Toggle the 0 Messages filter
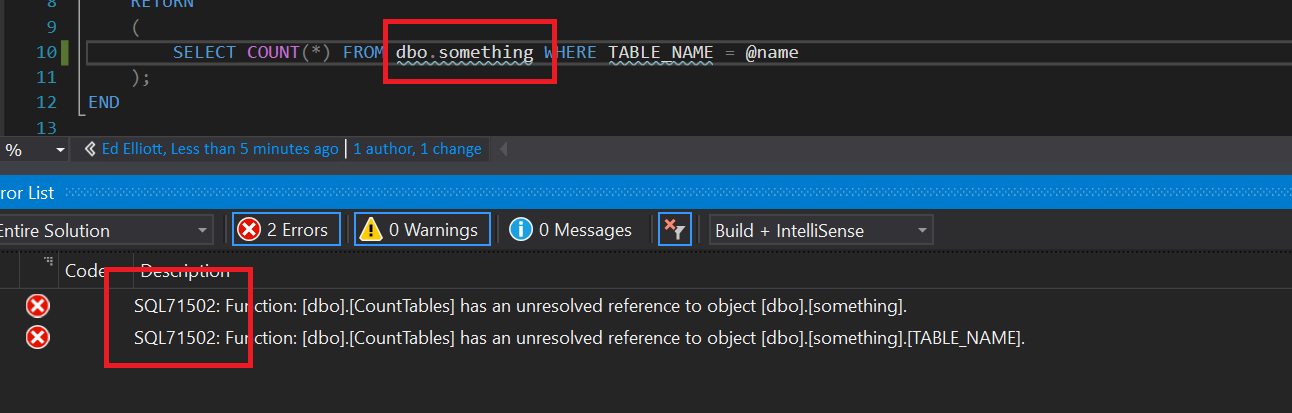The height and width of the screenshot is (413, 1292). point(572,230)
